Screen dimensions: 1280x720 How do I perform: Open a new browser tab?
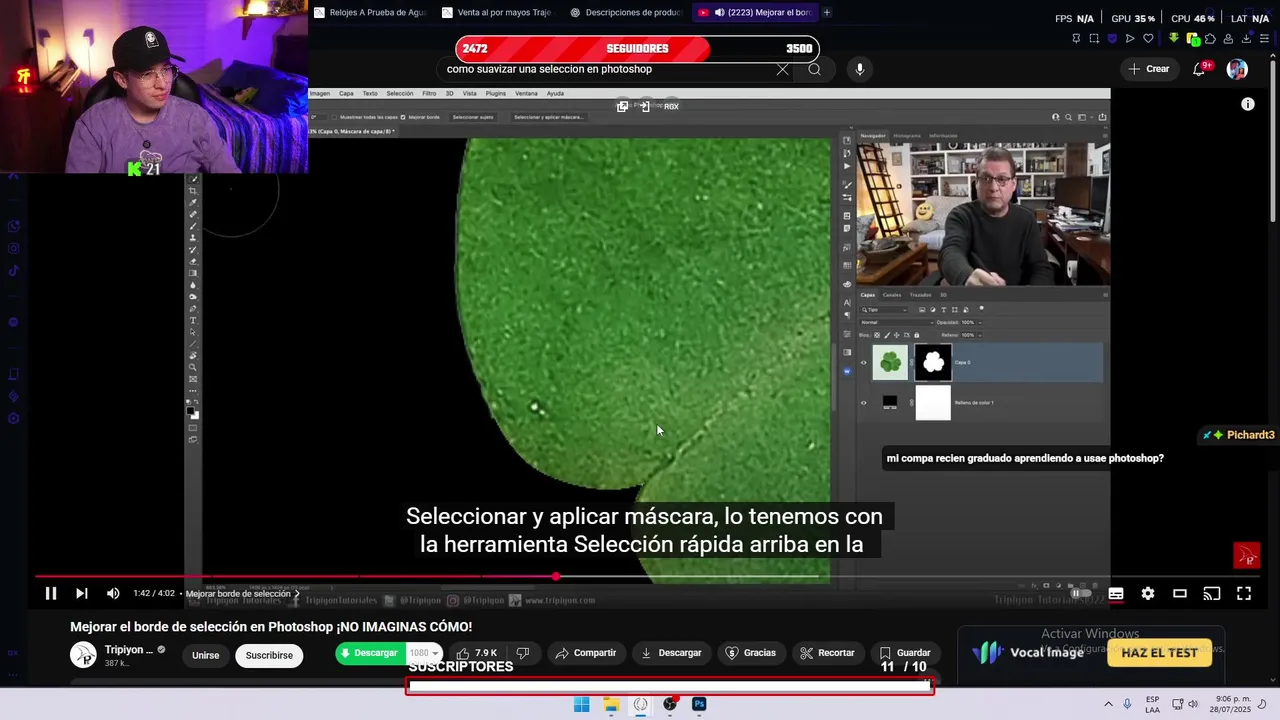coord(826,12)
